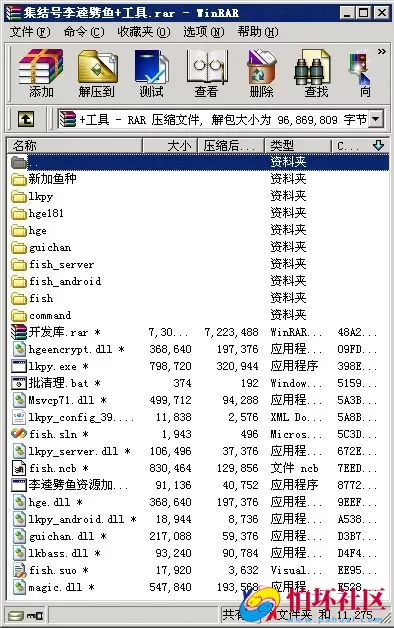Select the 新加鱼种 folder icon
Viewport: 394px width, 628px height.
19,179
